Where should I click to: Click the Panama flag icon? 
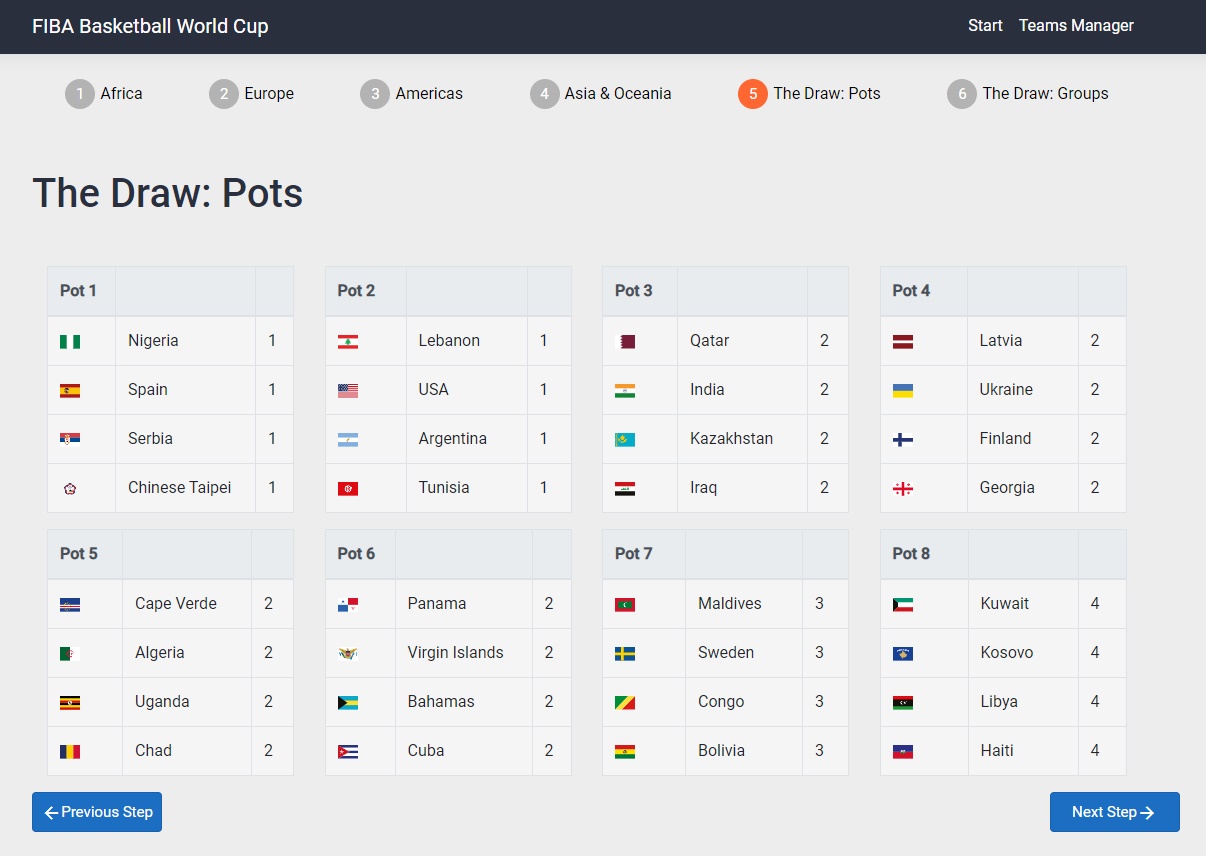click(348, 604)
